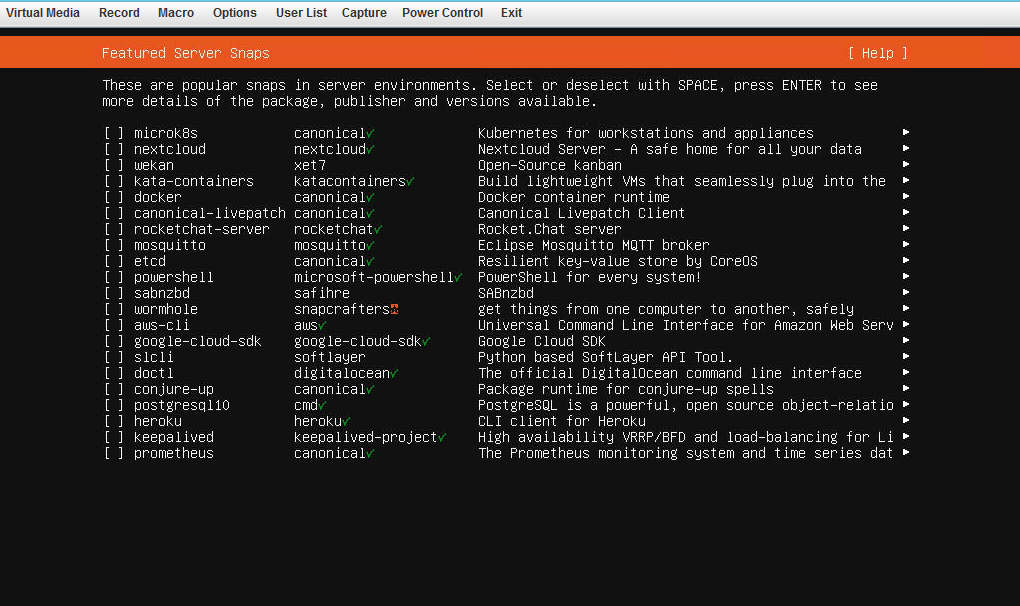Image resolution: width=1020 pixels, height=606 pixels.
Task: Click the Exit menu item
Action: (x=511, y=12)
